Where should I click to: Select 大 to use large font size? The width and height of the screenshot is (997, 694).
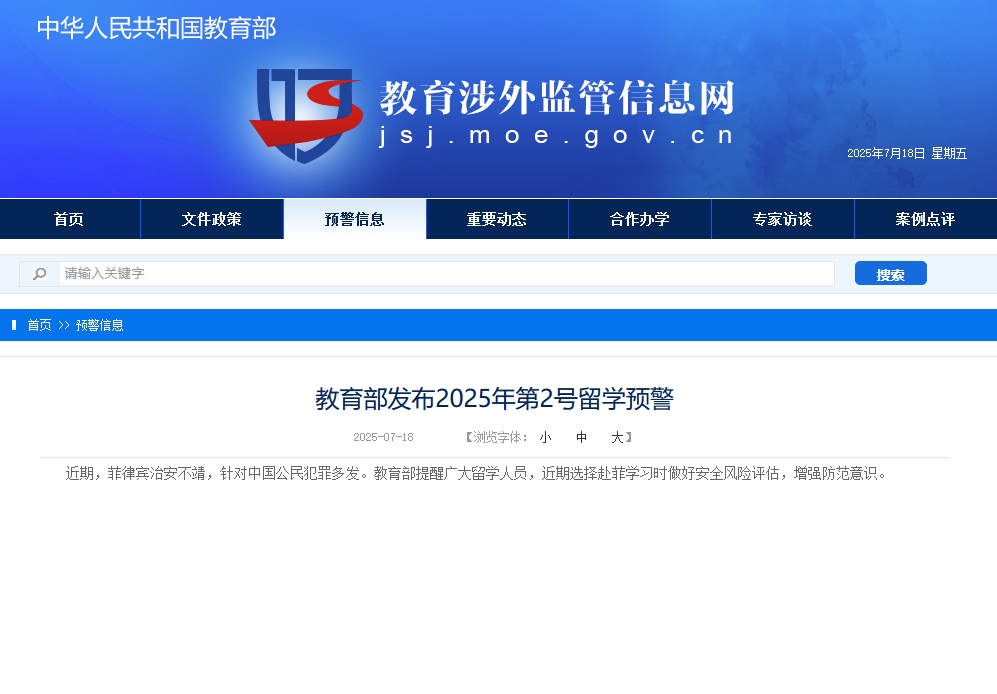coord(618,437)
